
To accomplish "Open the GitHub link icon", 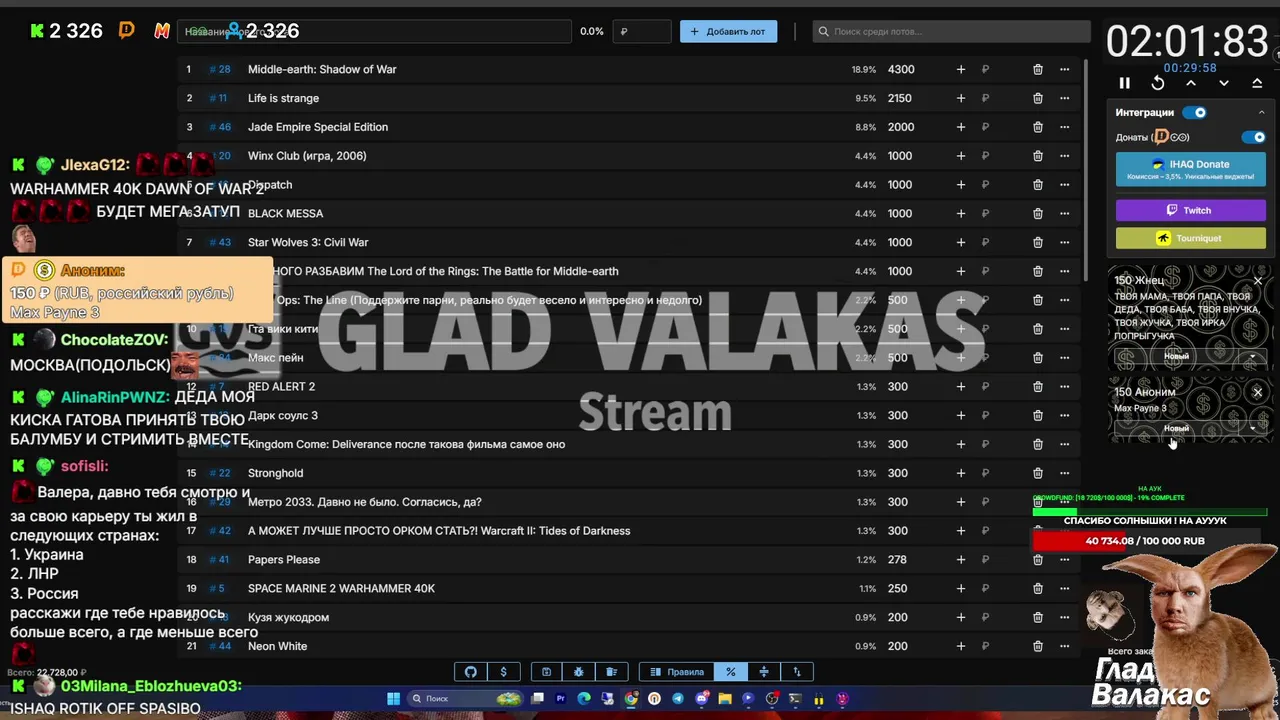I will point(471,672).
